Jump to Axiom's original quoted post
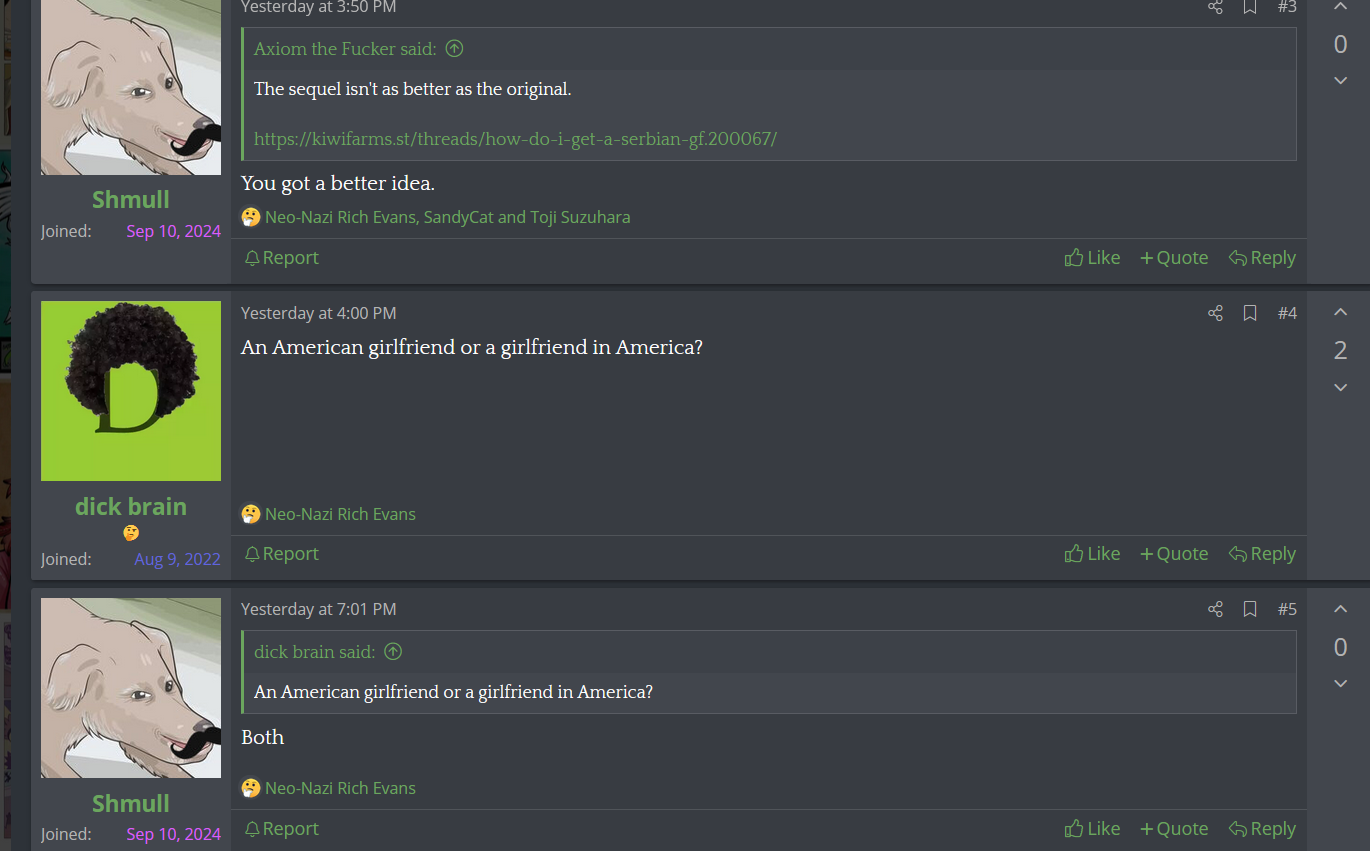Viewport: 1370px width, 851px height. pyautogui.click(x=454, y=49)
